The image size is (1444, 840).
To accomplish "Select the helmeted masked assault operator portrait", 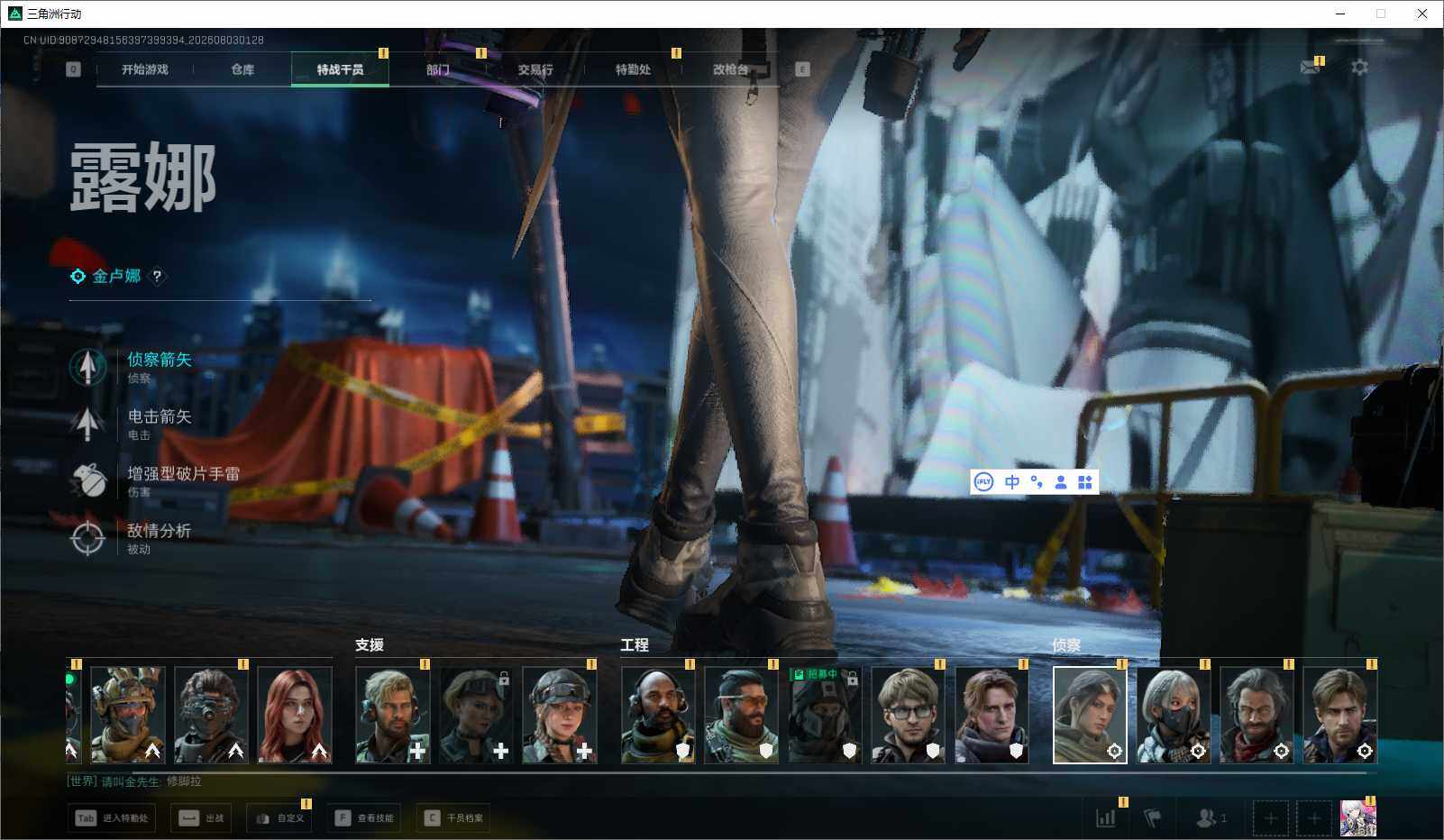I will (x=128, y=715).
